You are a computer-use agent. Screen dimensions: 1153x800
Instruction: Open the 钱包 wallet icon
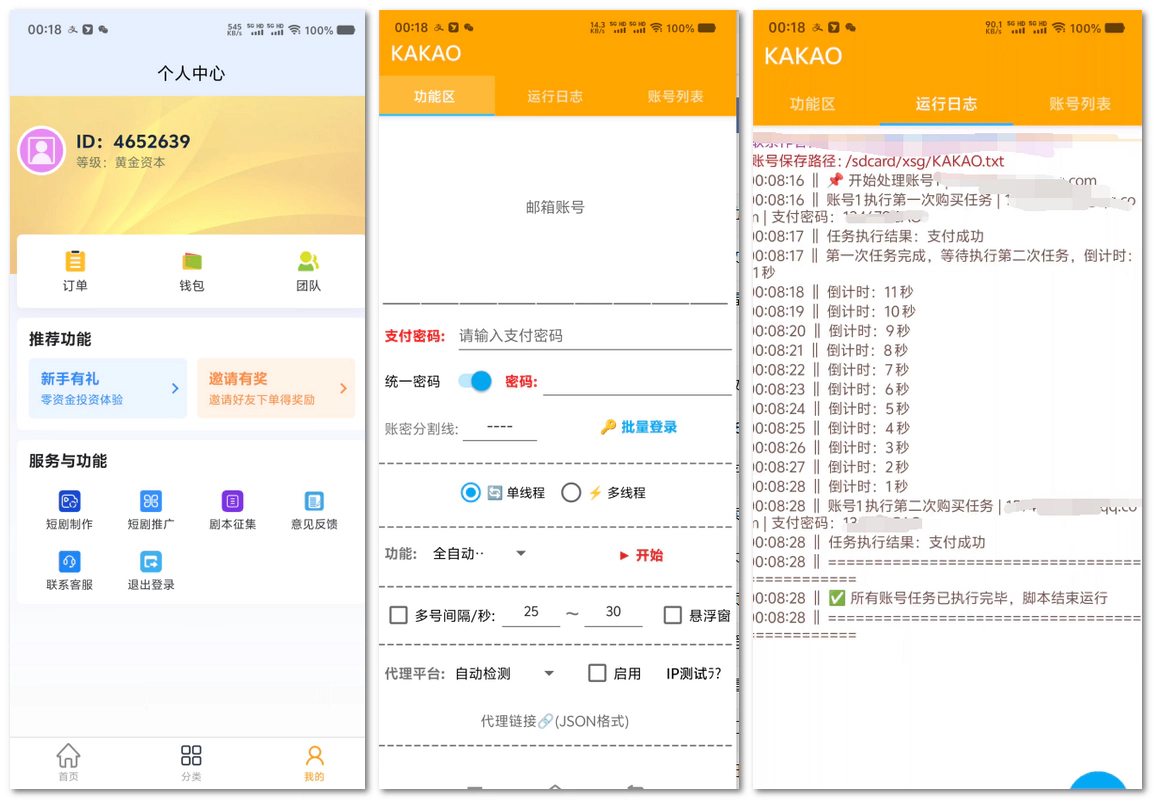(192, 262)
